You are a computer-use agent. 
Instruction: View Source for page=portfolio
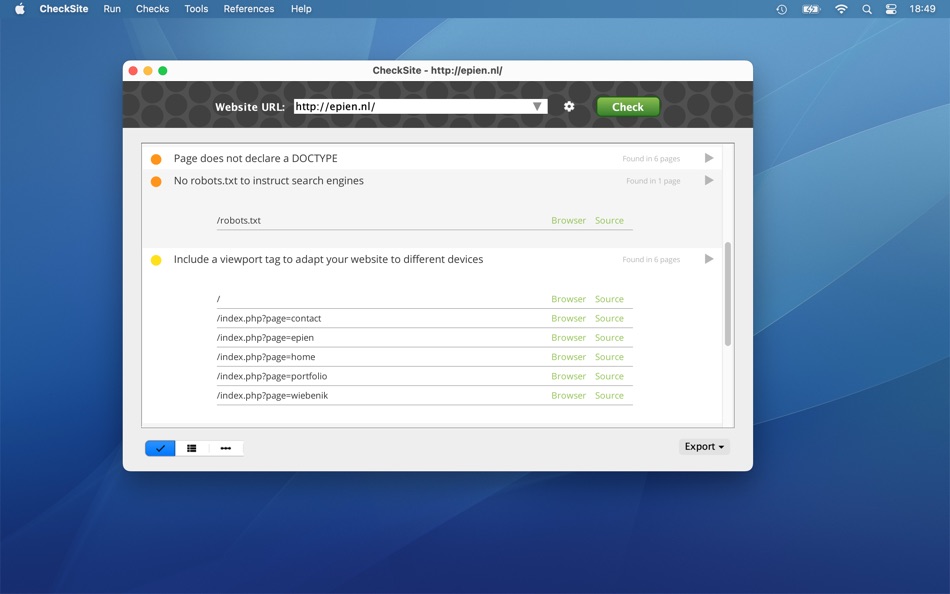click(609, 376)
